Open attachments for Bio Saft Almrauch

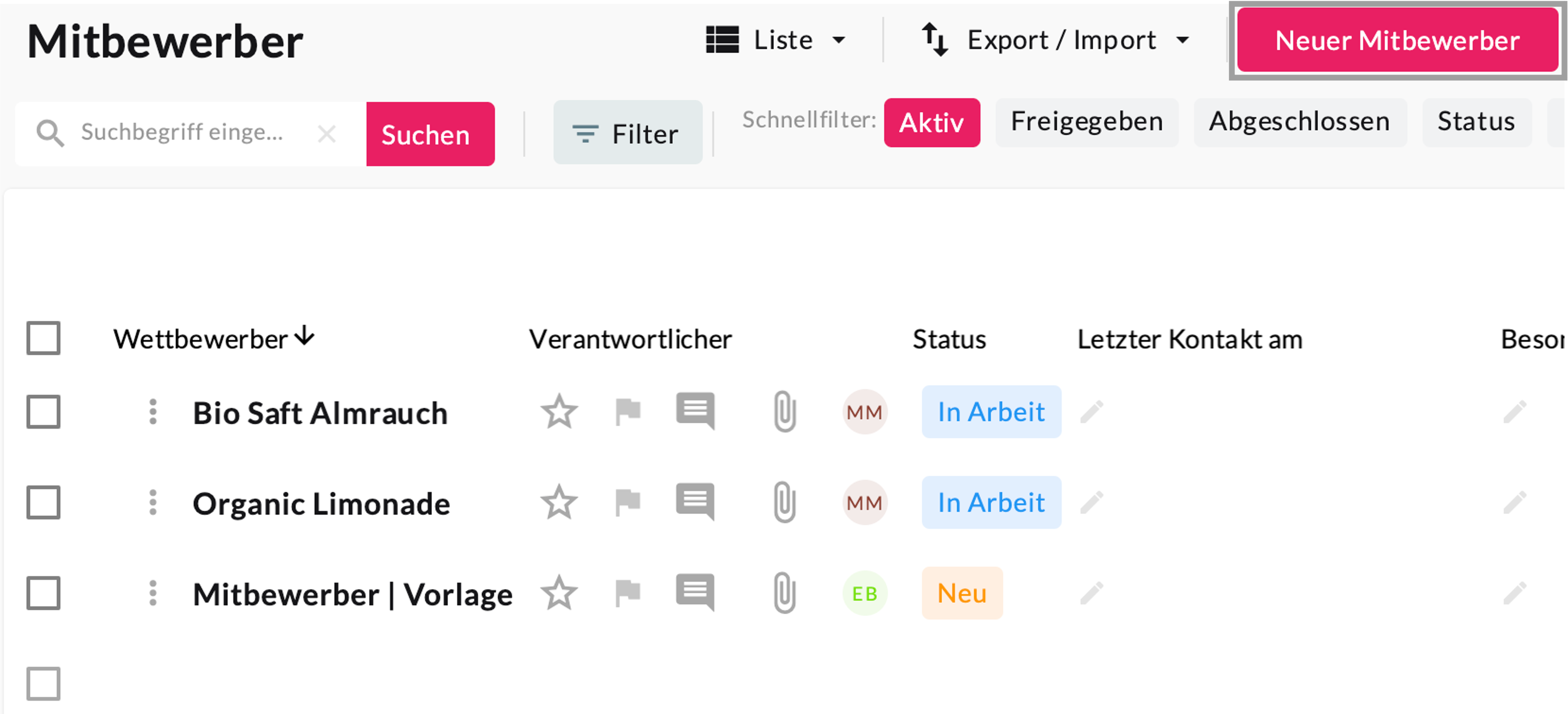[784, 412]
